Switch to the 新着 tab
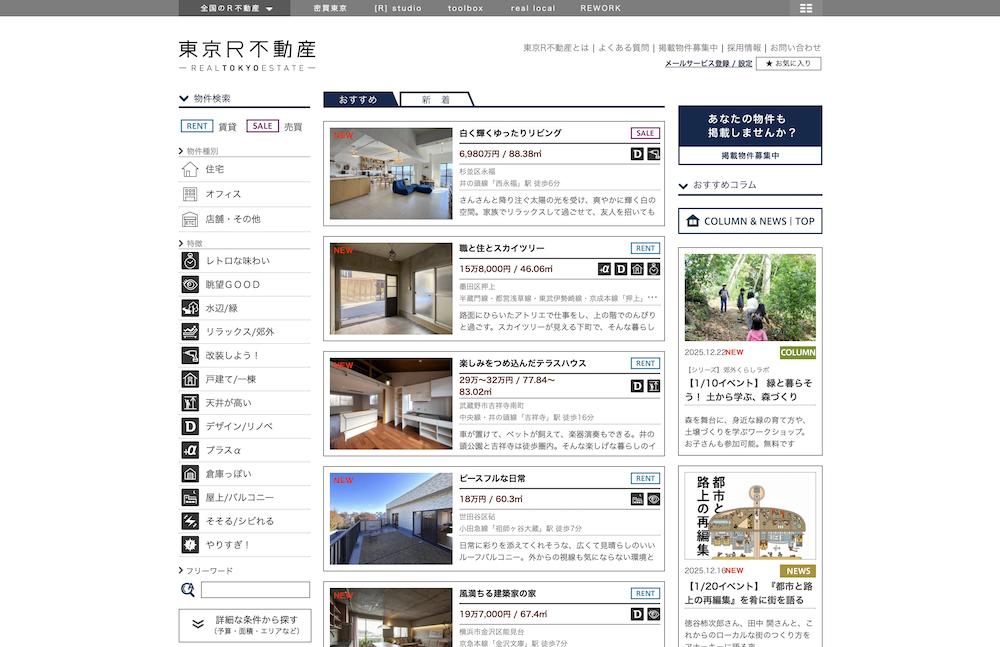The width and height of the screenshot is (1000, 647). point(435,100)
